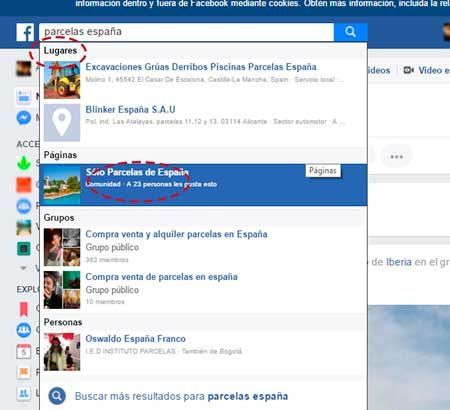This screenshot has width=450, height=410.
Task: Click the beach photo shortcut icon
Action: point(24,228)
